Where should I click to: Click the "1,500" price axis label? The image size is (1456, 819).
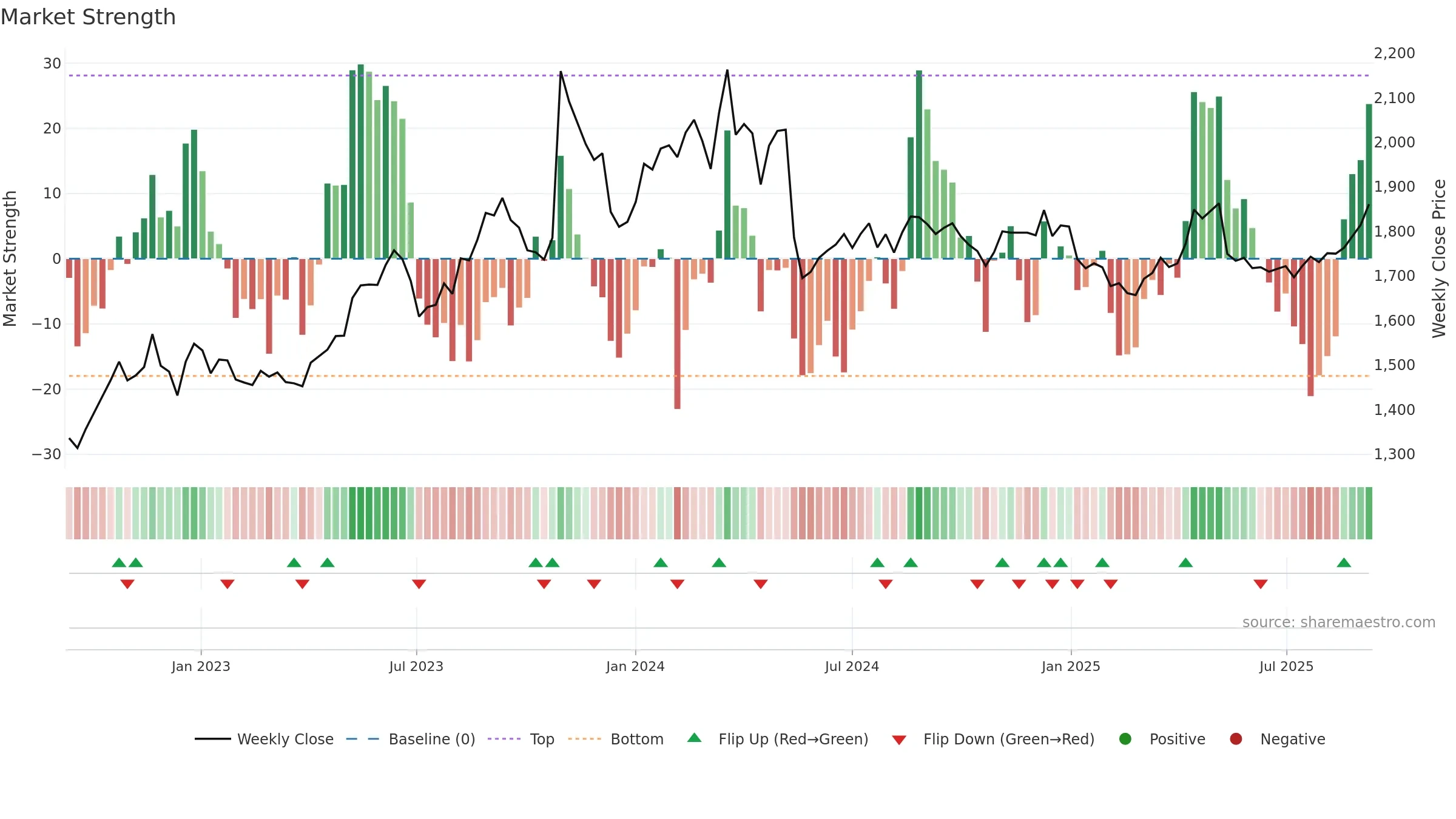point(1394,365)
